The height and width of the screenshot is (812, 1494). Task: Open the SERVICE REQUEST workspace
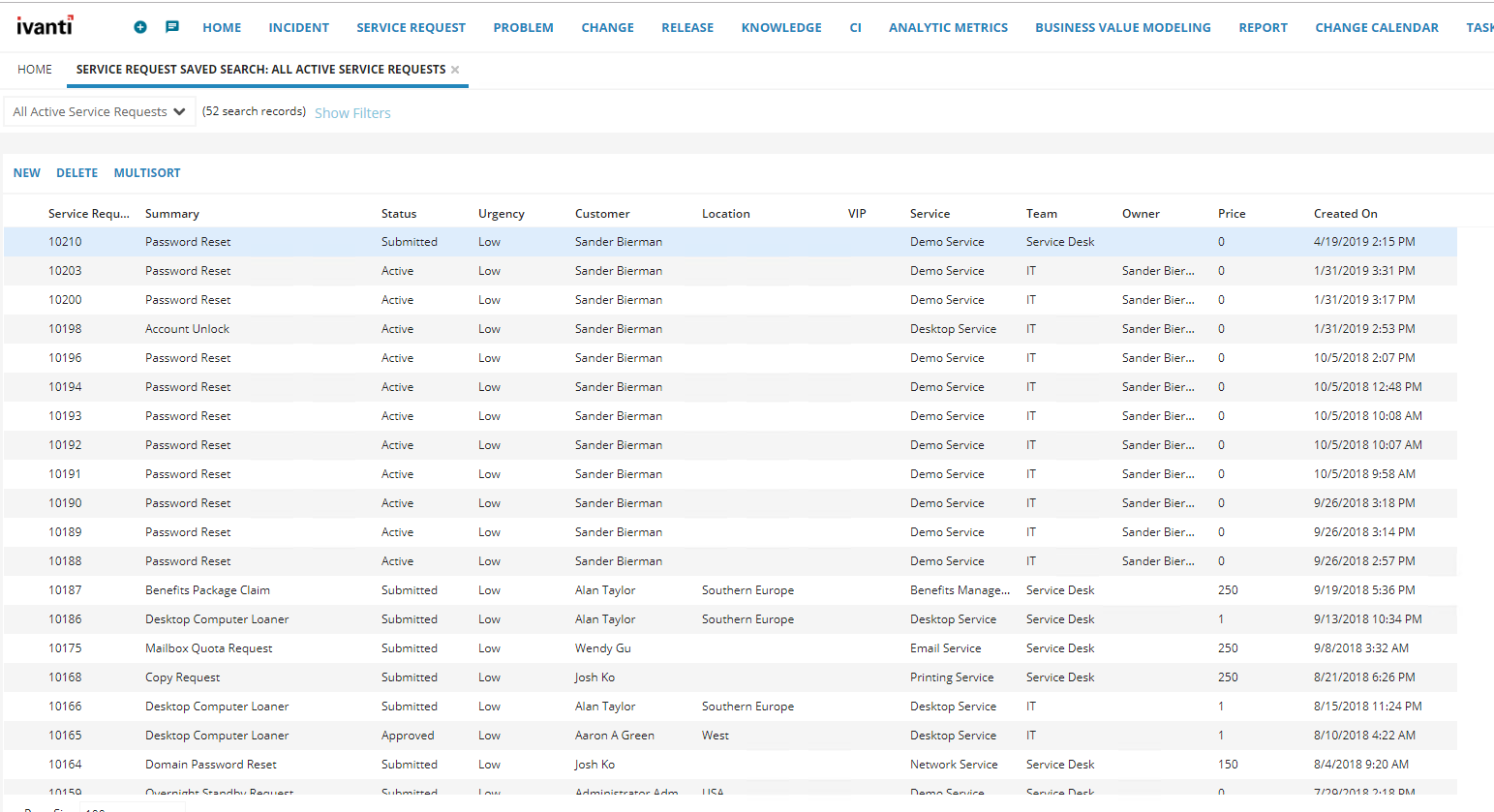pos(411,28)
